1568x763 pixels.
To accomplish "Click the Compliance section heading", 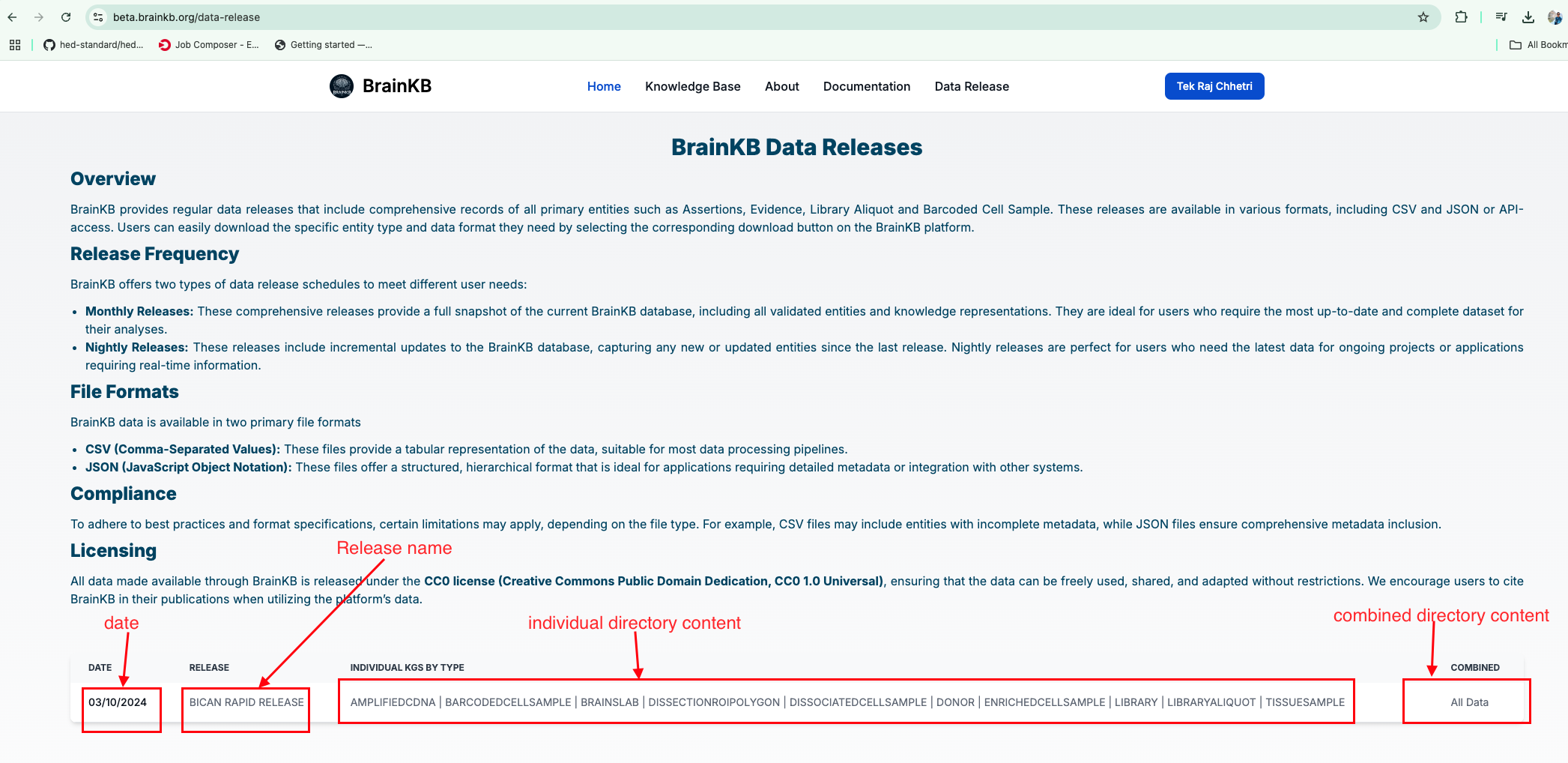I will (x=124, y=493).
